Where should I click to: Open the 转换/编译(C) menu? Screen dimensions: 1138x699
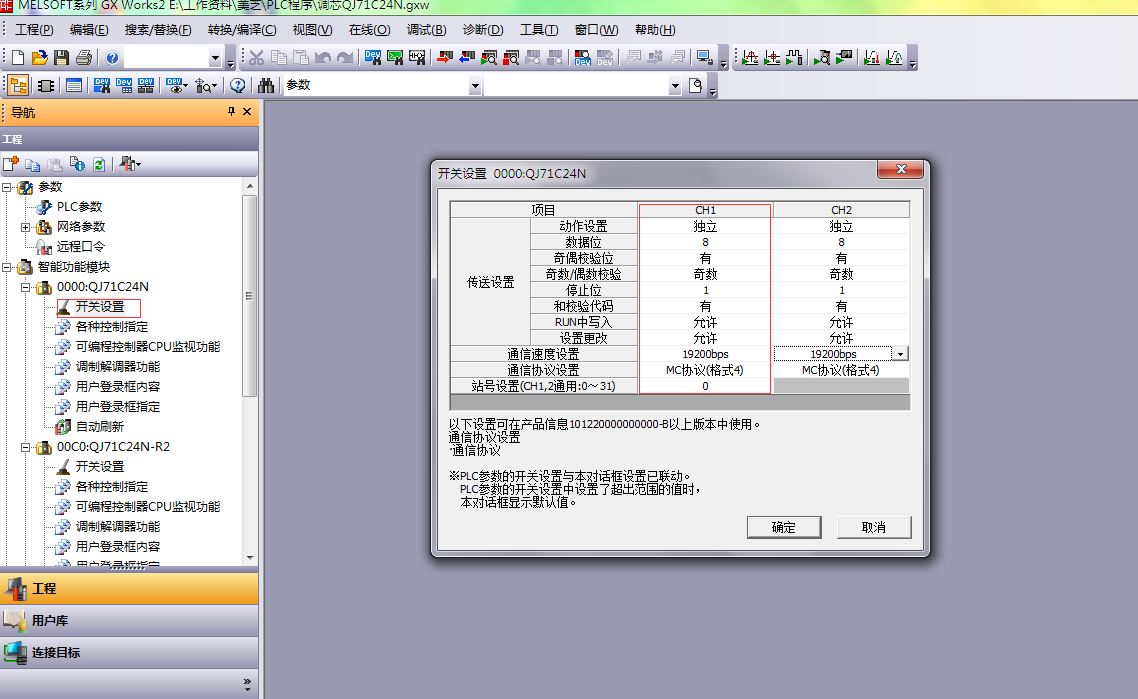[x=242, y=30]
